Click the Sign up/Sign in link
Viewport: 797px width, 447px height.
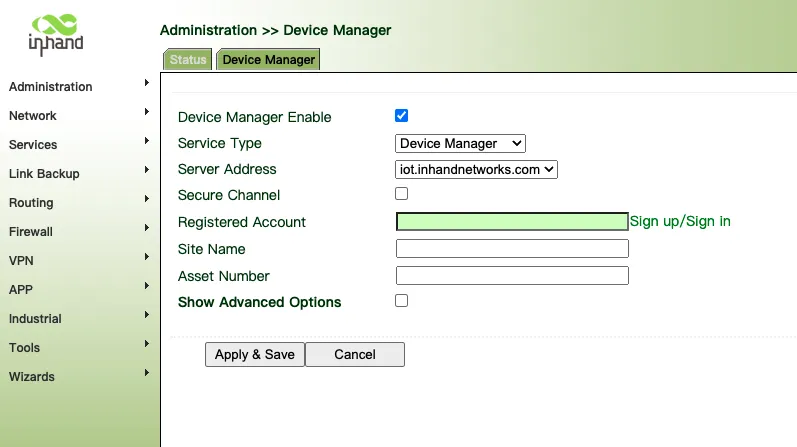click(680, 221)
